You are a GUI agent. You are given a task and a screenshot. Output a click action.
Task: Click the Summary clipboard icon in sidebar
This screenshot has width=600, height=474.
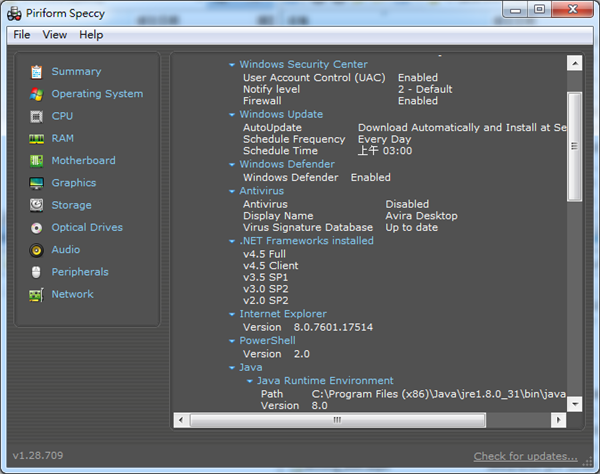coord(37,72)
